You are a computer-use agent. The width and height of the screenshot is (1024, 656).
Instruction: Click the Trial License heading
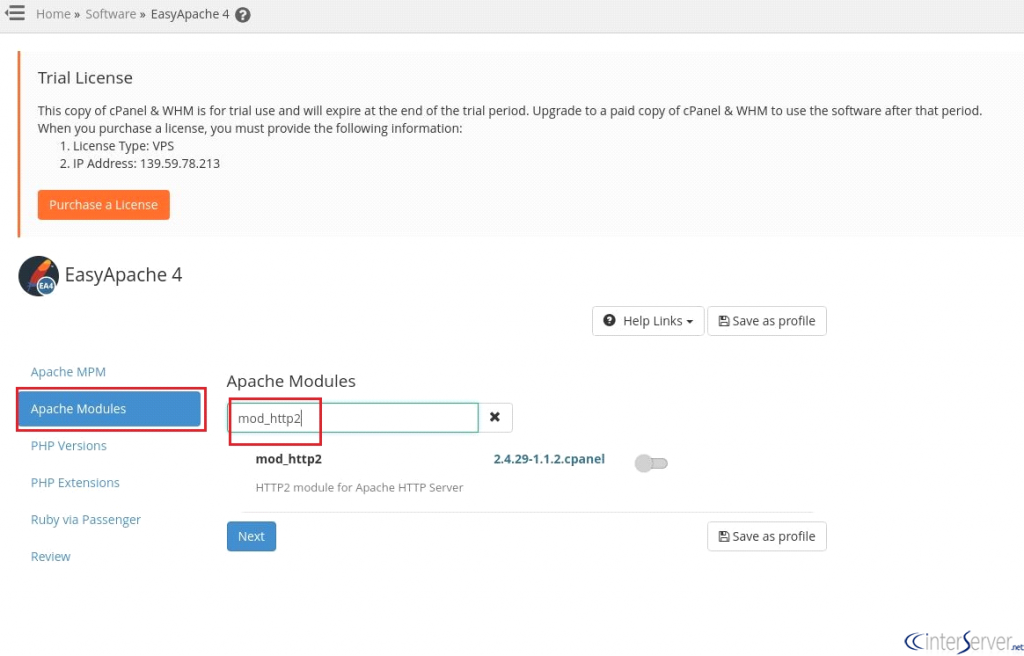pyautogui.click(x=85, y=78)
